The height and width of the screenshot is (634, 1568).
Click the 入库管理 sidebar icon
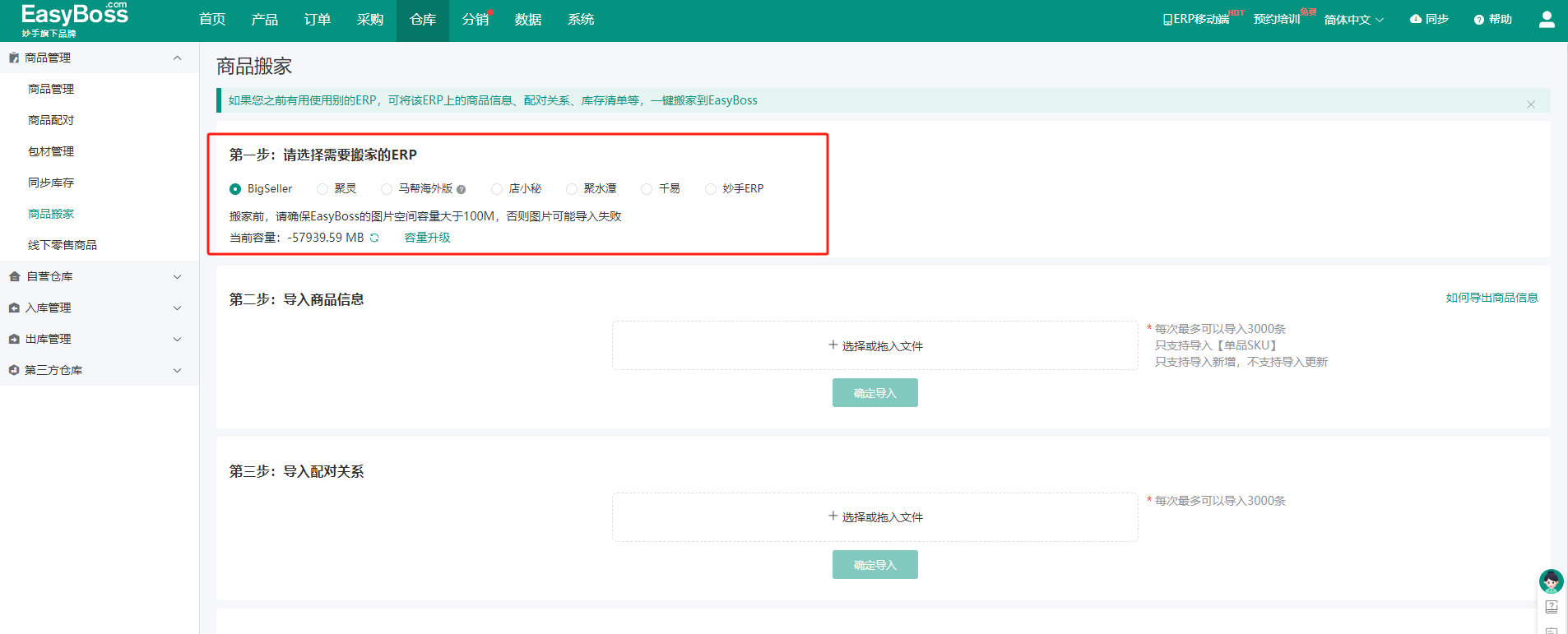click(x=14, y=308)
